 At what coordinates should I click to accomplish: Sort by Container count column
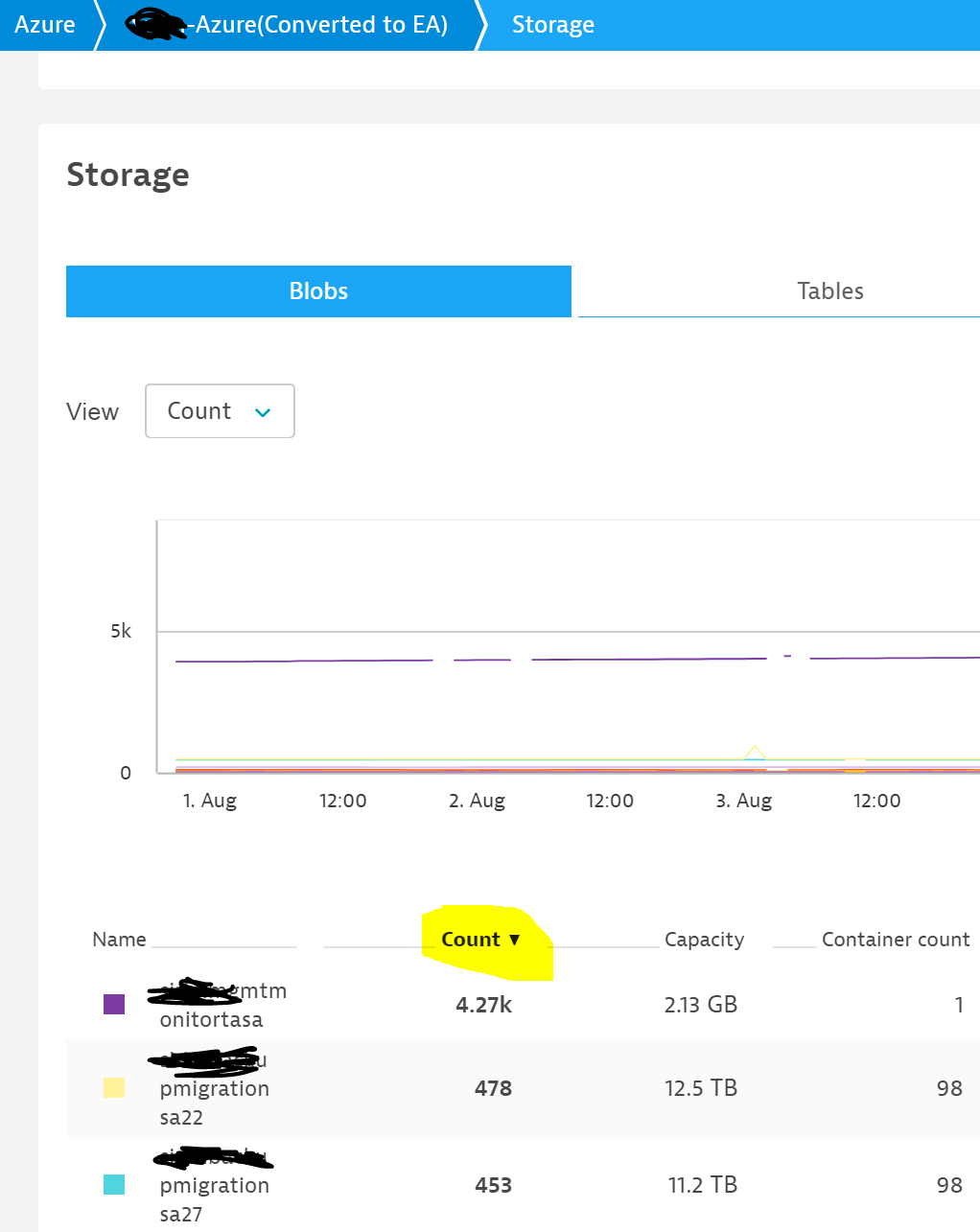coord(895,940)
